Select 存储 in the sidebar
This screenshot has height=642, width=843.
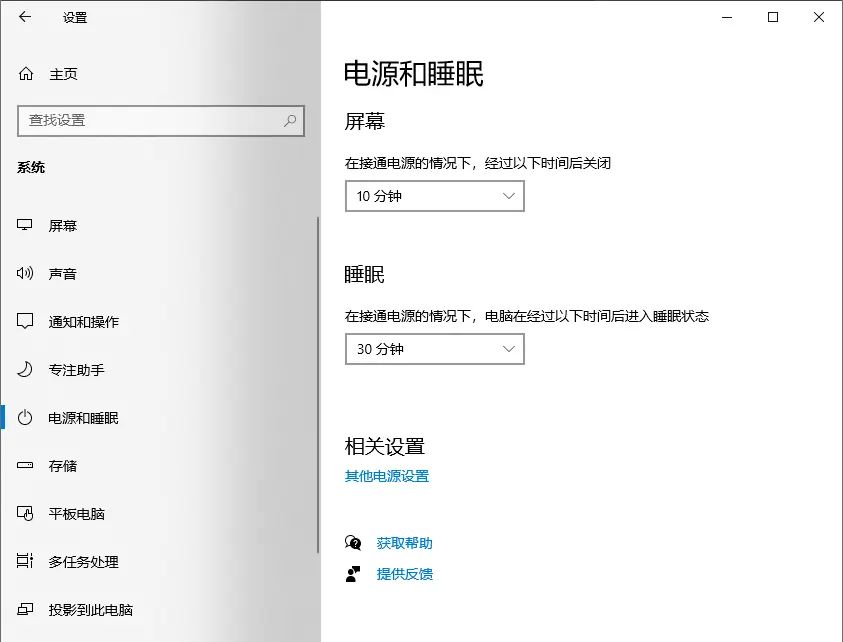(x=63, y=466)
